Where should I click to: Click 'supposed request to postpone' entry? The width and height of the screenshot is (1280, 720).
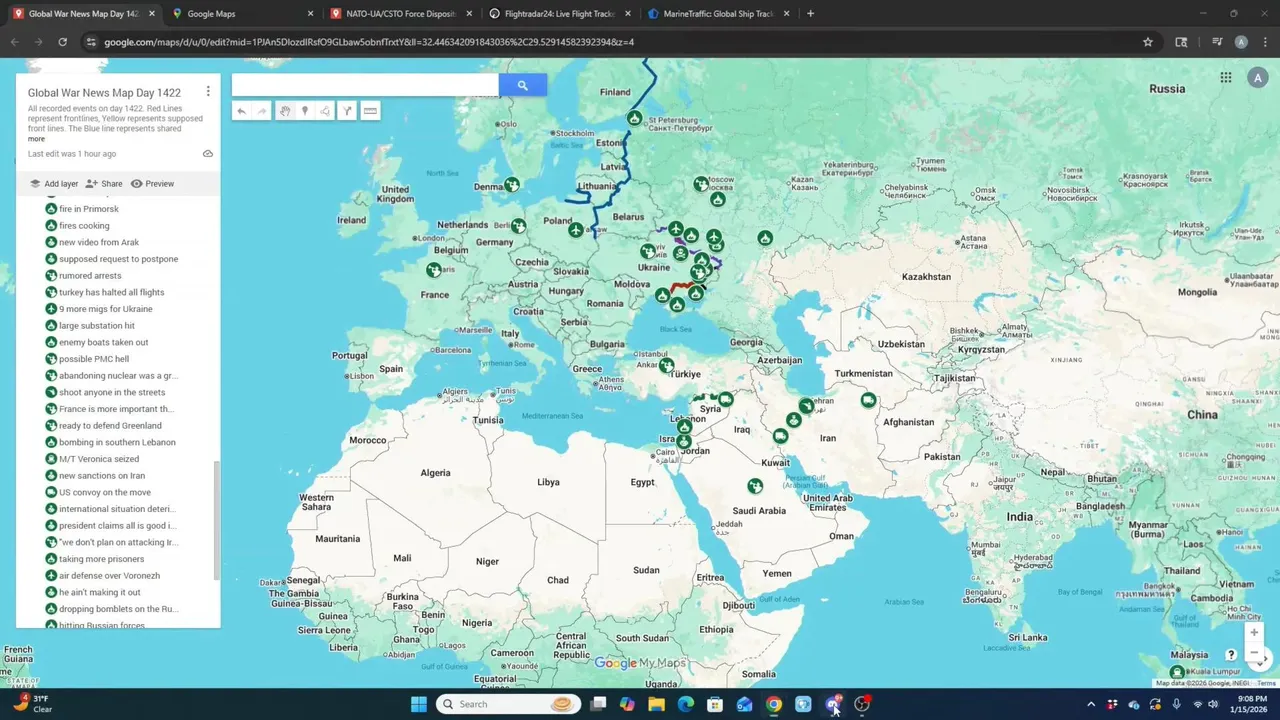pyautogui.click(x=118, y=259)
